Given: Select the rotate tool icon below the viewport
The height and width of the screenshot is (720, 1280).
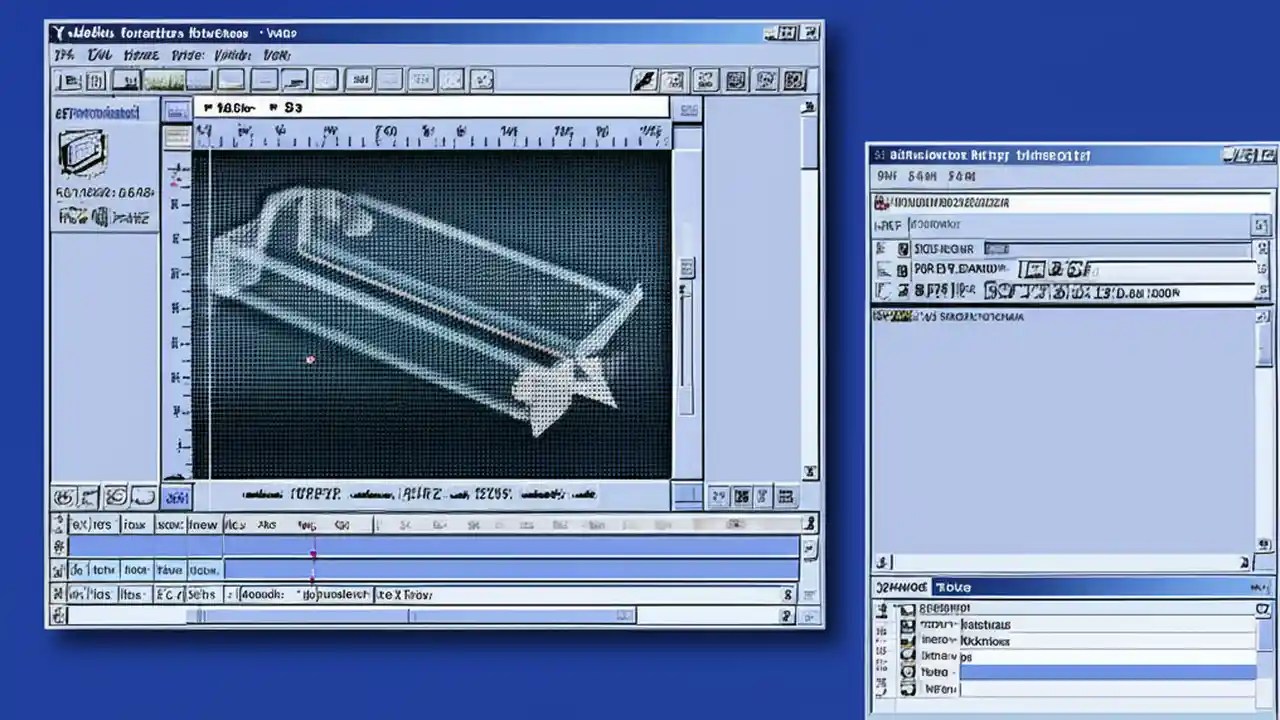Looking at the screenshot, I should [x=115, y=495].
